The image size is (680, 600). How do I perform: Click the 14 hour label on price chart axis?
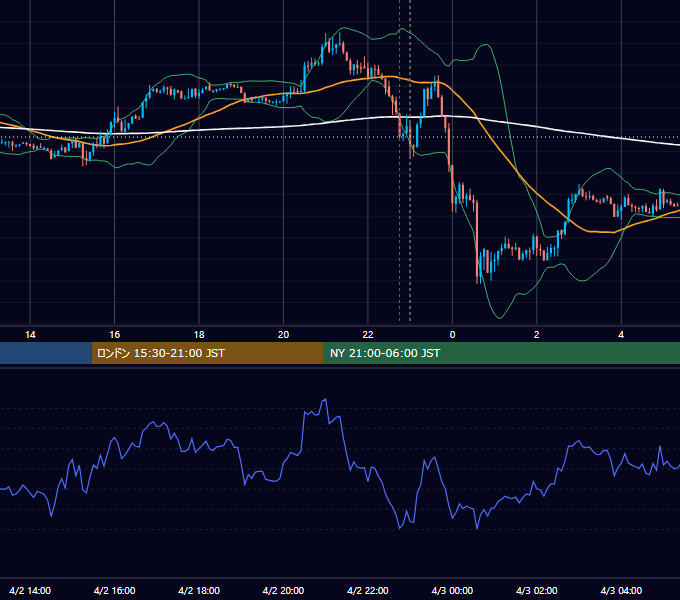(x=30, y=335)
